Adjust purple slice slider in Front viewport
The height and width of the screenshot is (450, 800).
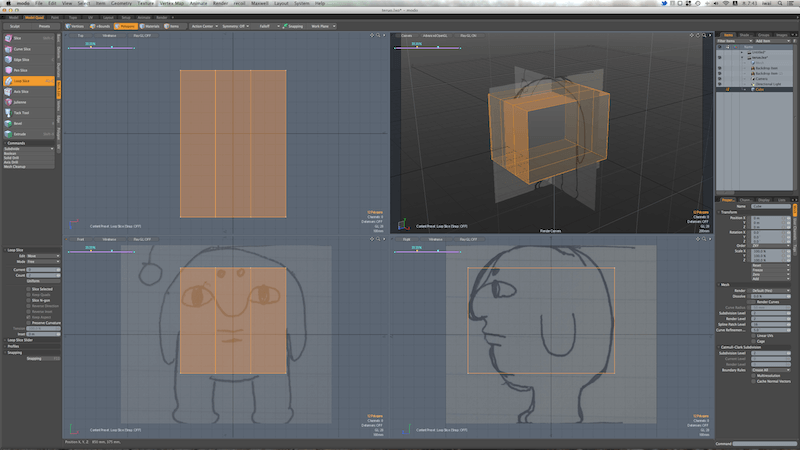tap(101, 251)
